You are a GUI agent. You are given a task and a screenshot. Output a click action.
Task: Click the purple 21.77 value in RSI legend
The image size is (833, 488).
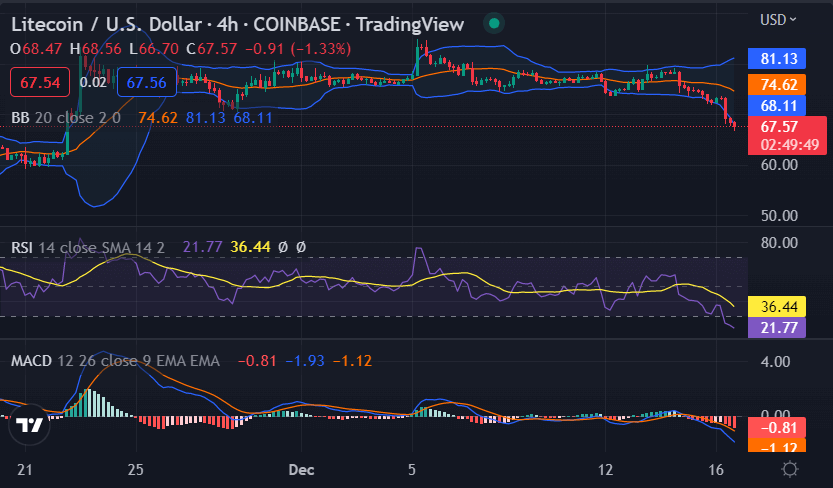202,247
